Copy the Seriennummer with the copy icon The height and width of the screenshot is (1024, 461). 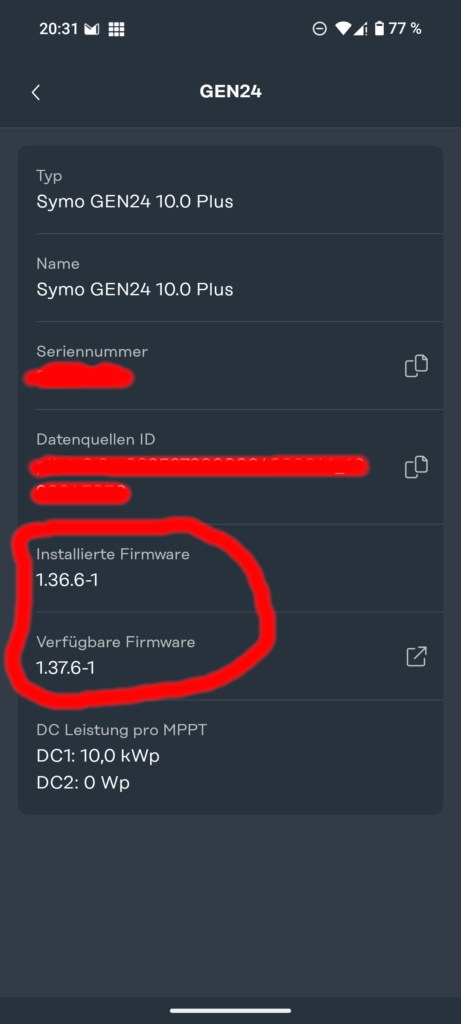tap(416, 366)
